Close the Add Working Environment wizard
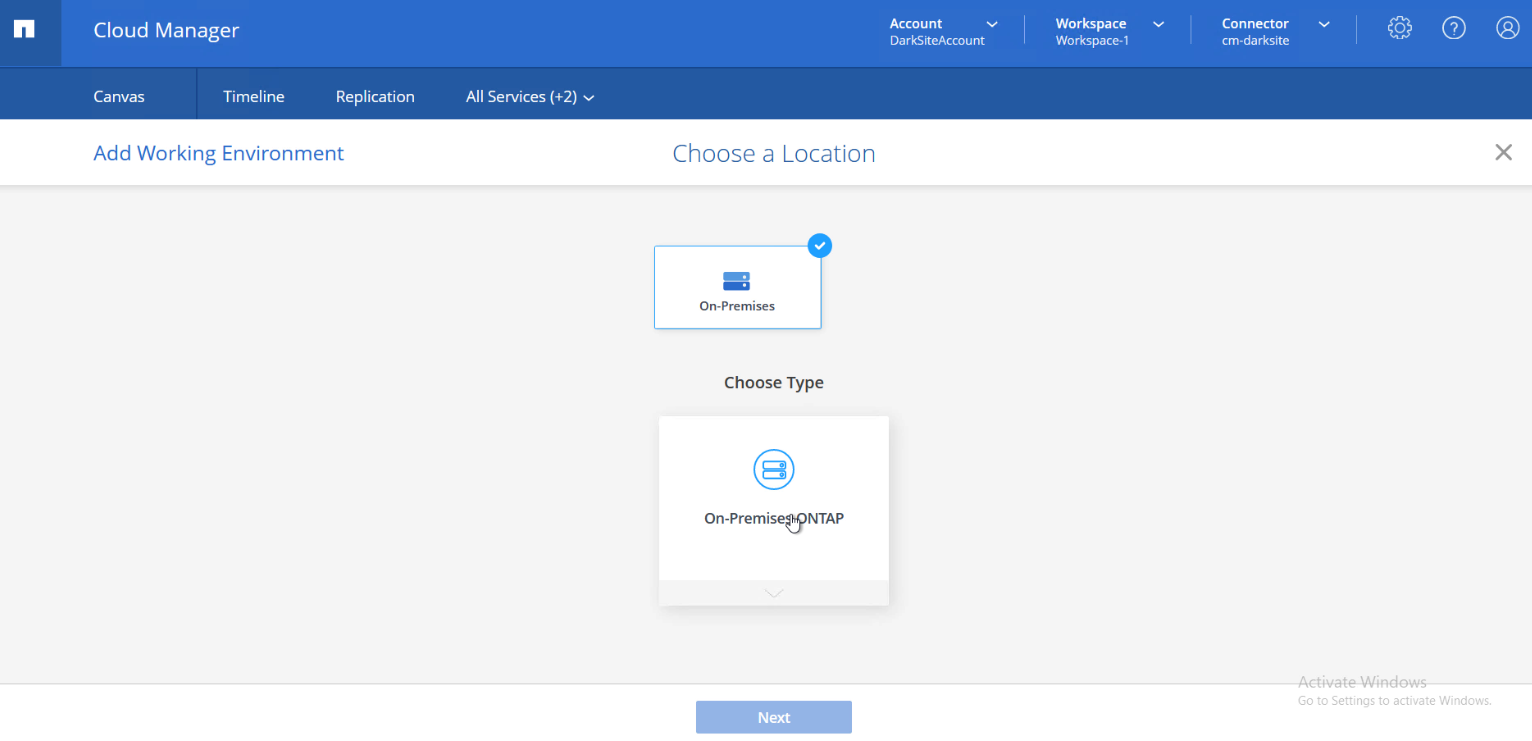The width and height of the screenshot is (1532, 741). click(x=1503, y=152)
